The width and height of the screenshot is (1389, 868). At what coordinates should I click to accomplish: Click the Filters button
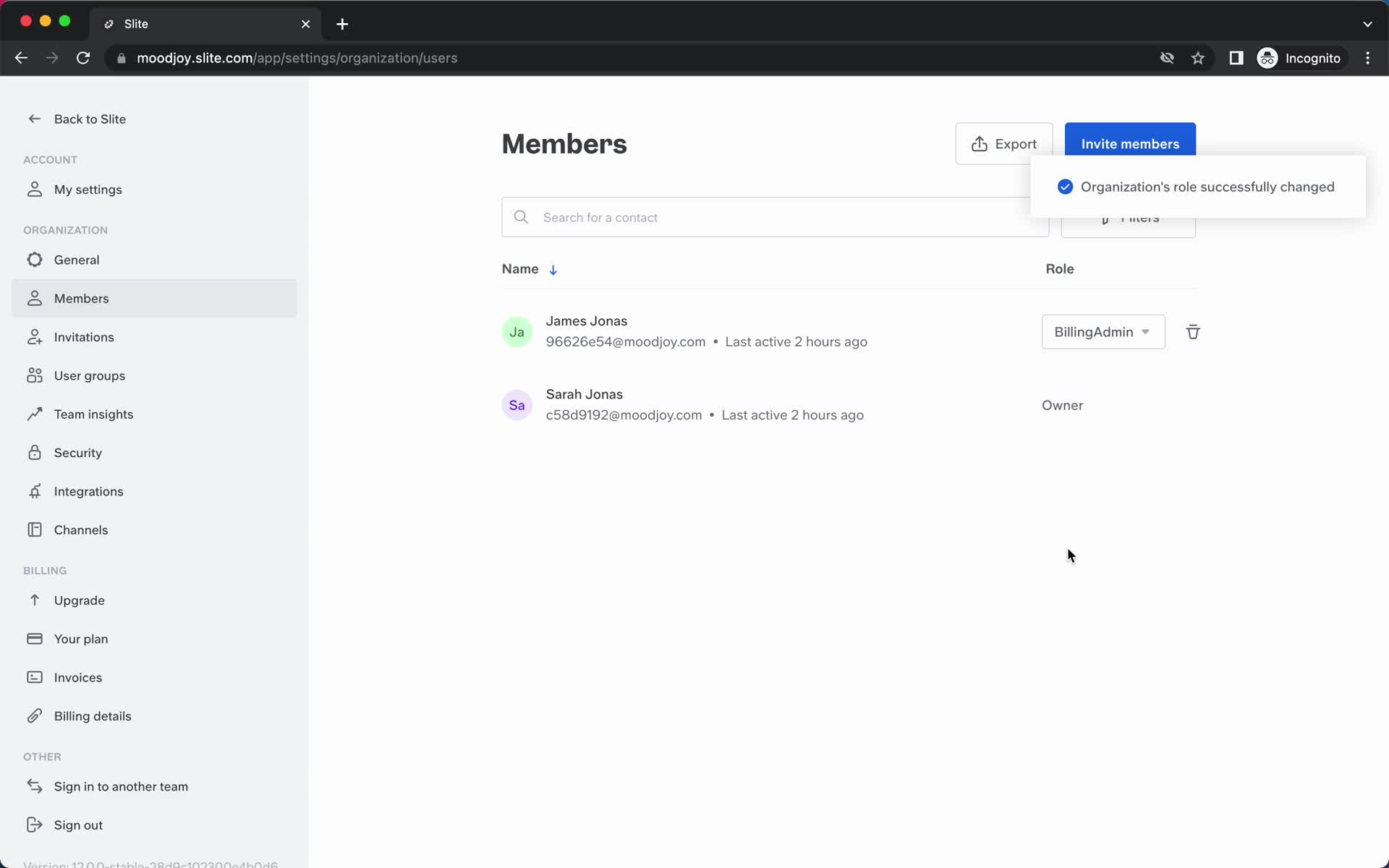pyautogui.click(x=1128, y=217)
